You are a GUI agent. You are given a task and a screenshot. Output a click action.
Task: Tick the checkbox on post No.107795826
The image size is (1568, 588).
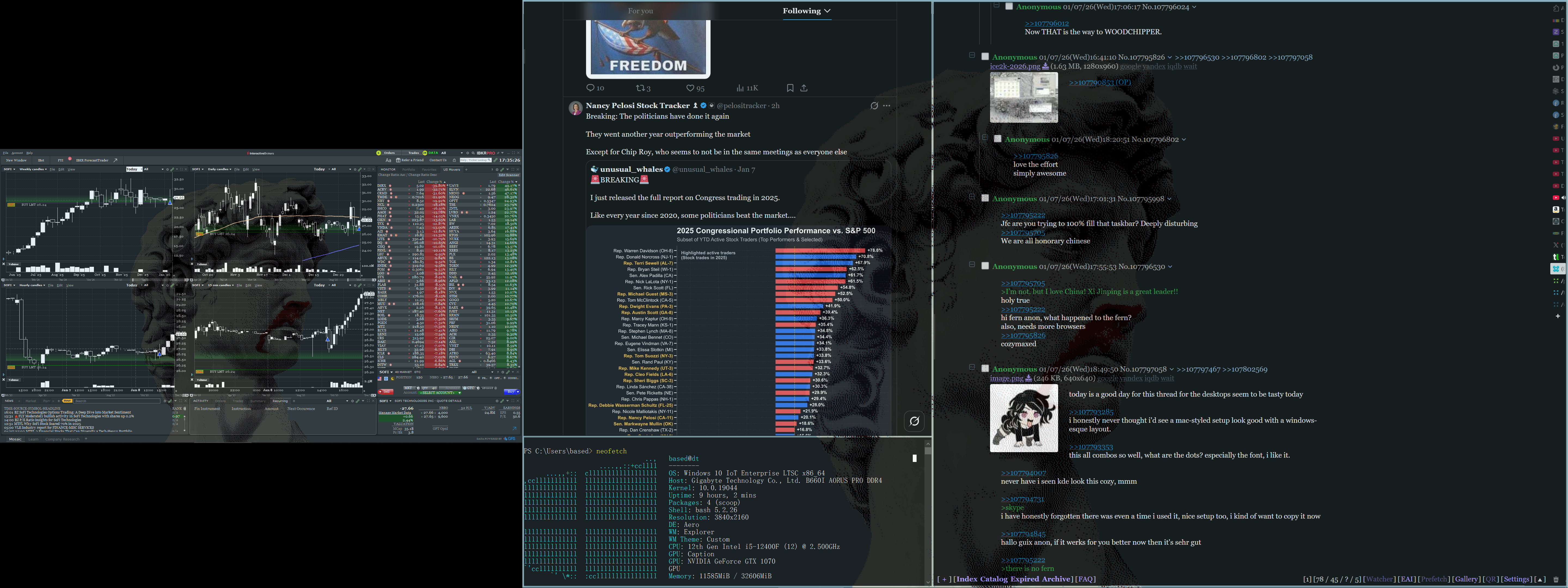pos(985,57)
